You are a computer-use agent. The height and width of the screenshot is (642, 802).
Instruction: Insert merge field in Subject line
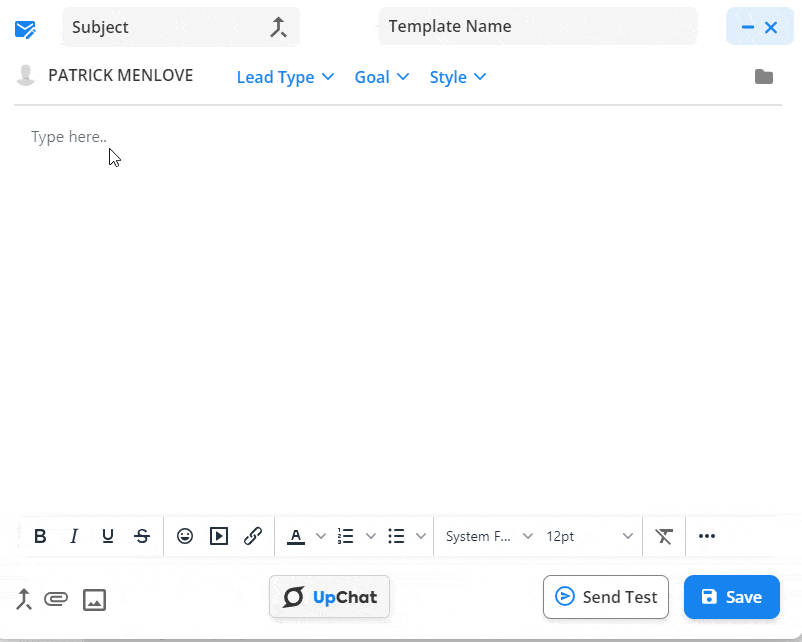[x=278, y=27]
